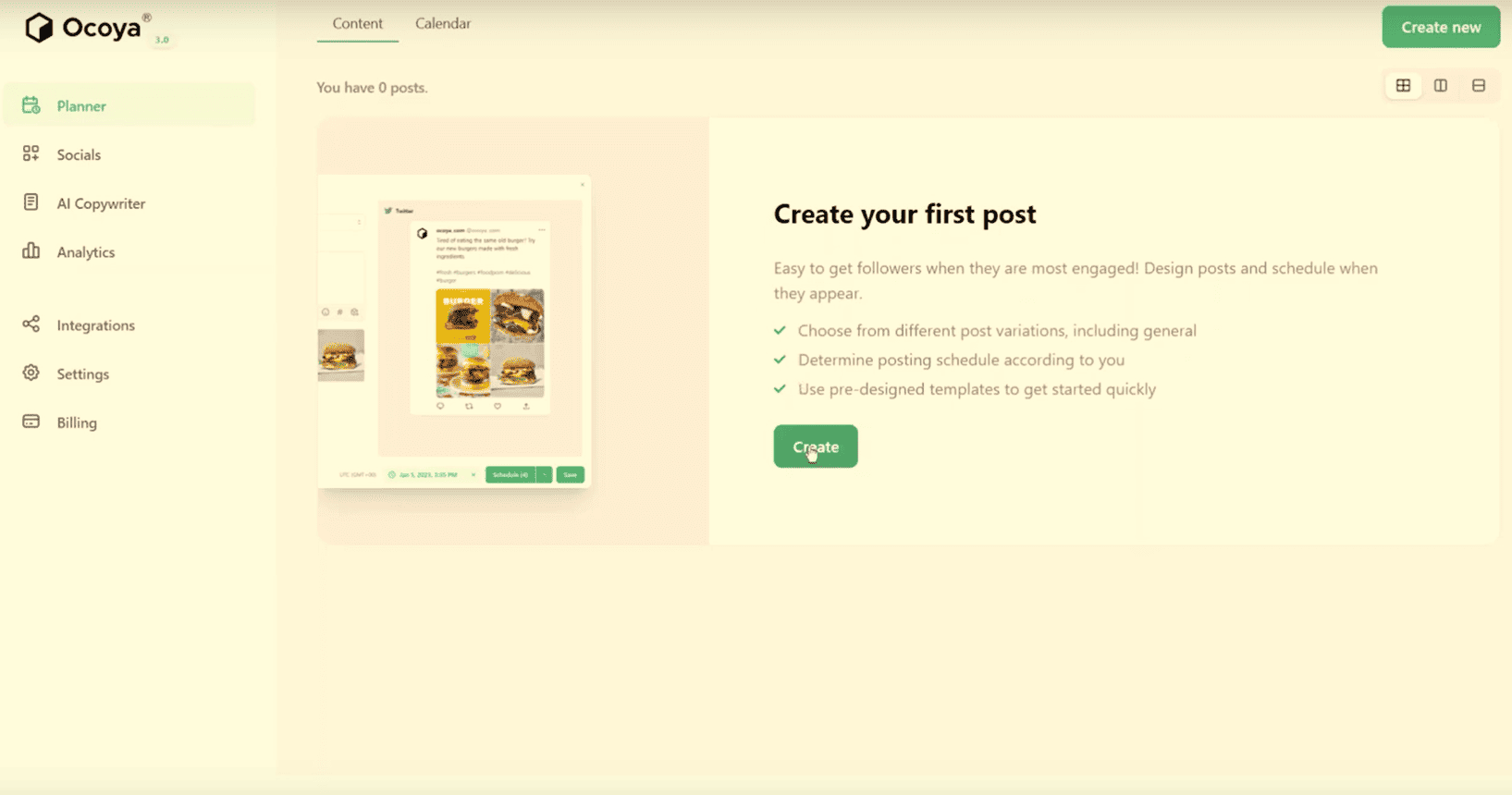Click the AI Copywriter document icon
Viewport: 1512px width, 795px height.
[31, 202]
